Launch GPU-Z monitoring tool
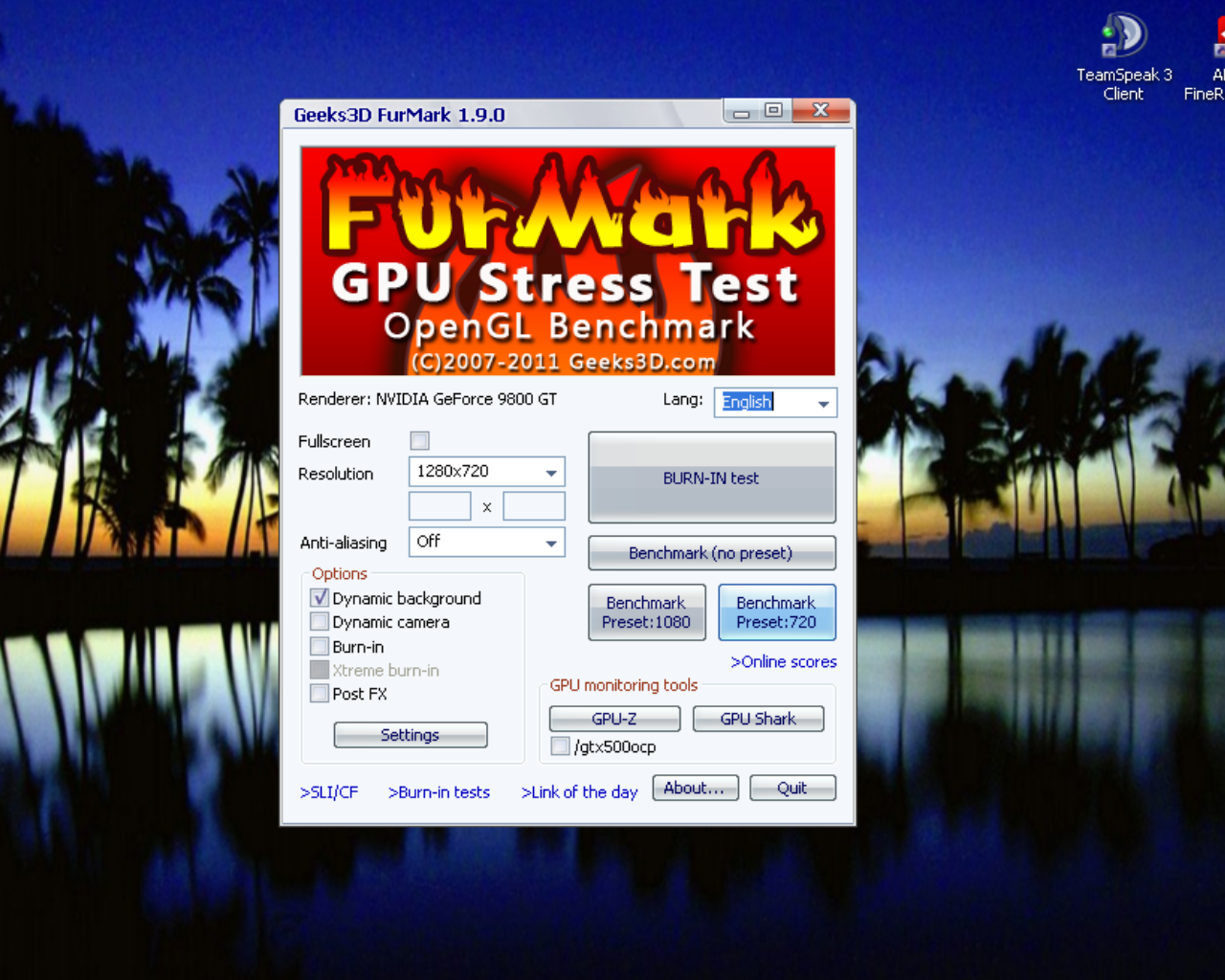Viewport: 1225px width, 980px height. (x=614, y=719)
